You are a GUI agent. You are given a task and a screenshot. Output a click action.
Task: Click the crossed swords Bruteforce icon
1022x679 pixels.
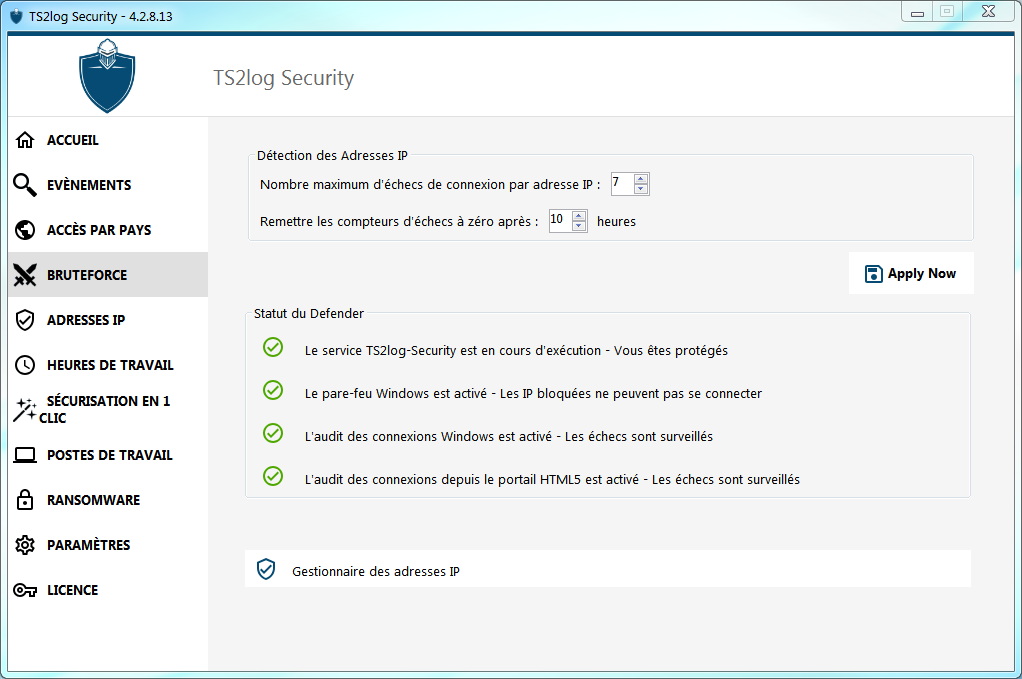point(25,275)
